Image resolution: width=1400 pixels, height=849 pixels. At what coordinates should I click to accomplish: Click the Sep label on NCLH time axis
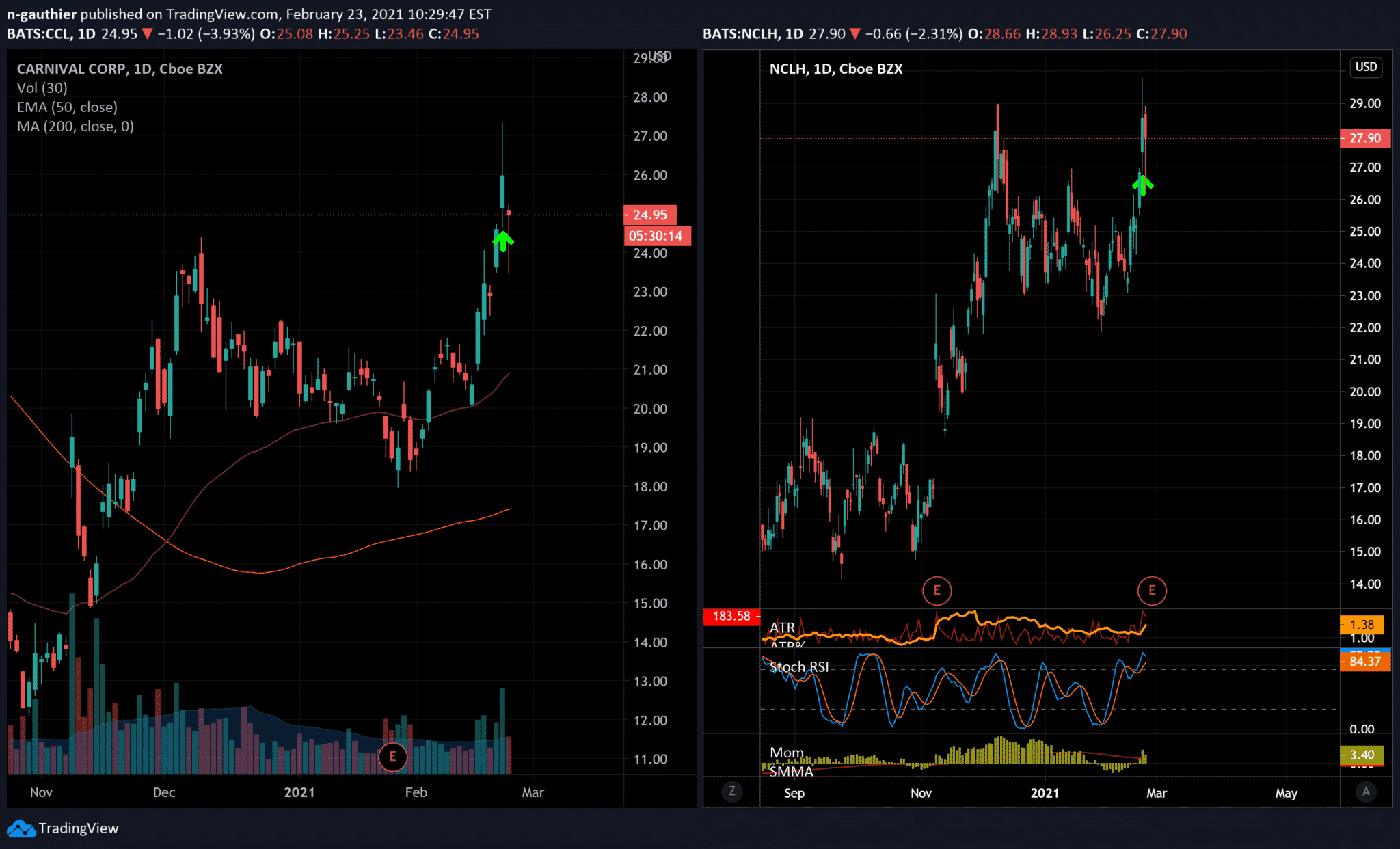794,794
